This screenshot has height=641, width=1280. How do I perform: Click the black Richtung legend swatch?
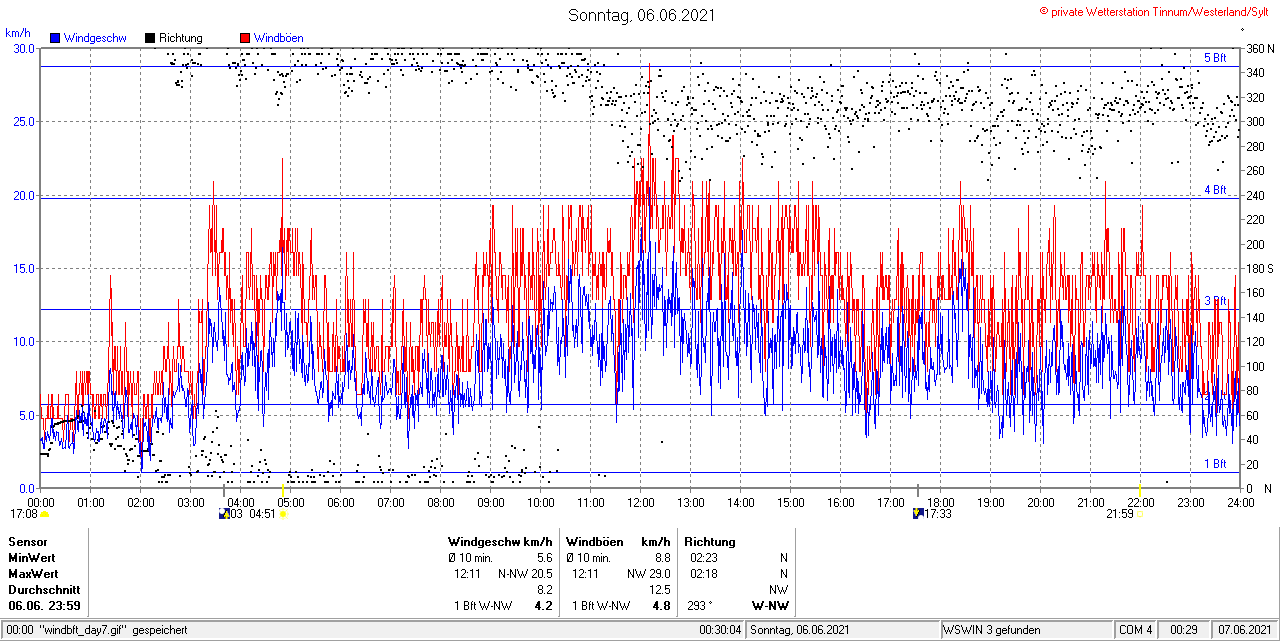150,38
